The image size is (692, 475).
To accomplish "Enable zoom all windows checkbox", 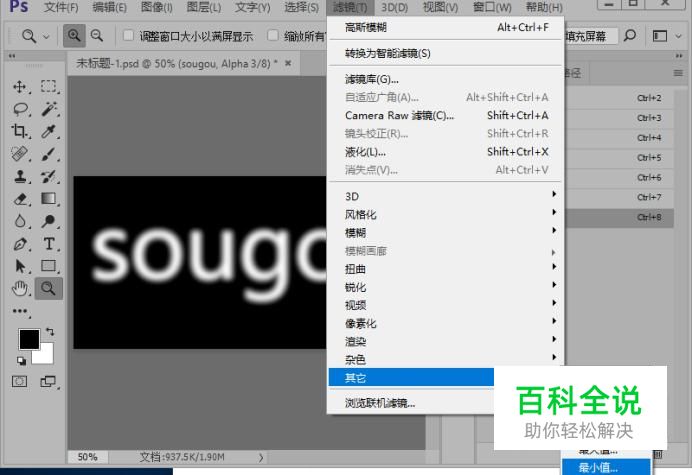I will 273,35.
